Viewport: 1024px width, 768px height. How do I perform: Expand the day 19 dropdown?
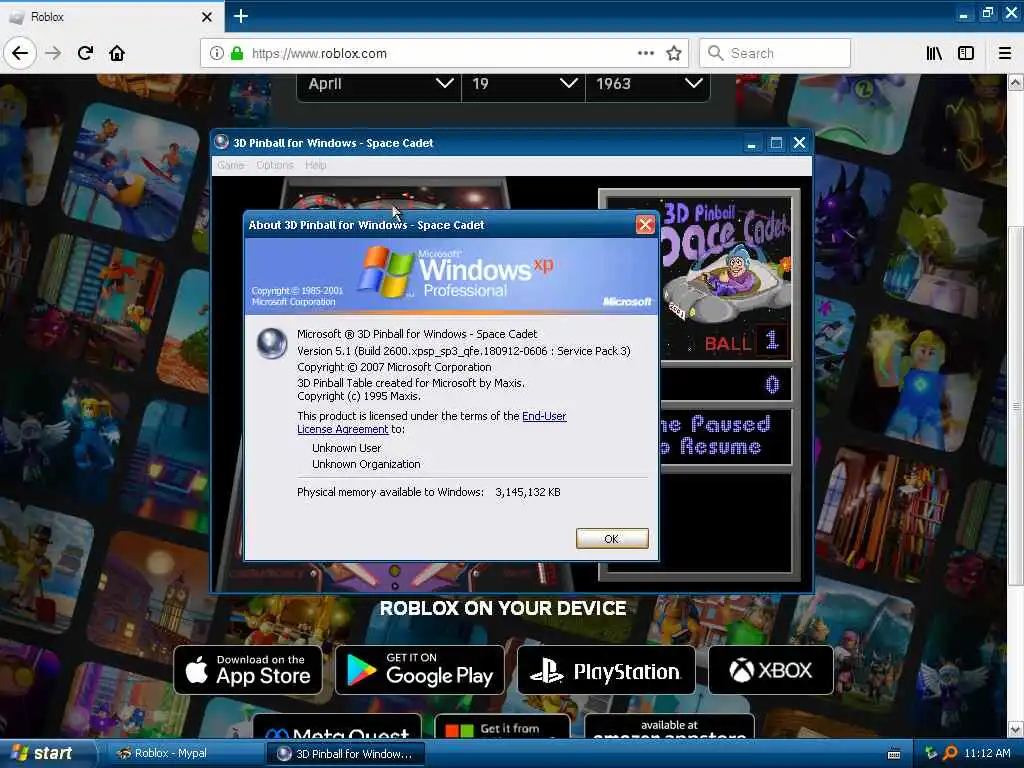tap(524, 84)
